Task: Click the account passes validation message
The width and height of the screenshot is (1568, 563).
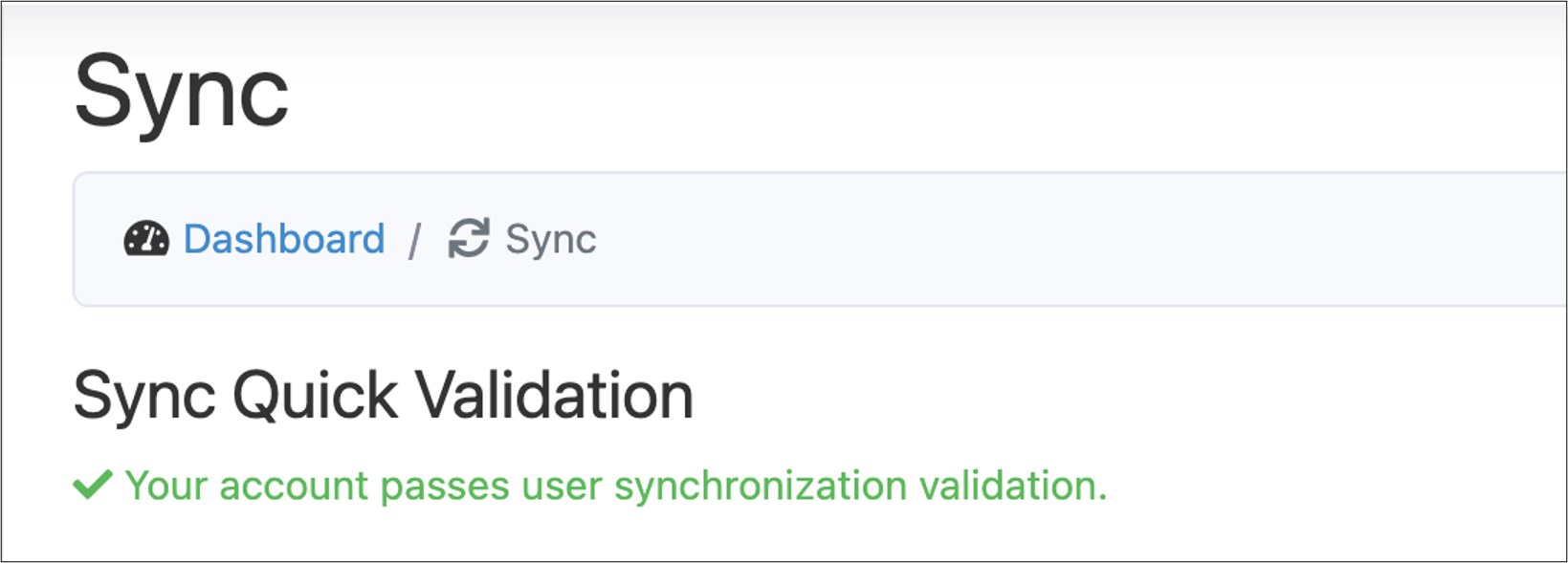Action: tap(616, 486)
